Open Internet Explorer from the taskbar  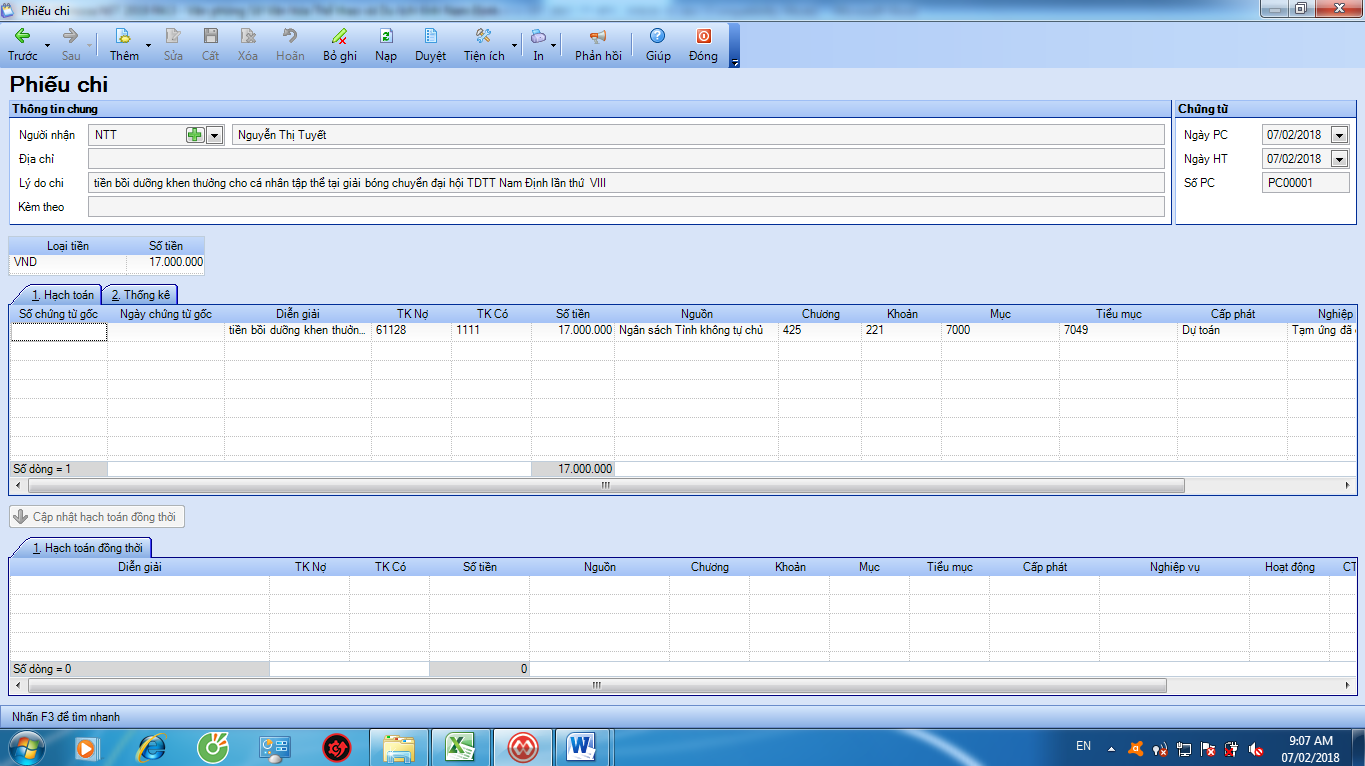click(x=151, y=747)
